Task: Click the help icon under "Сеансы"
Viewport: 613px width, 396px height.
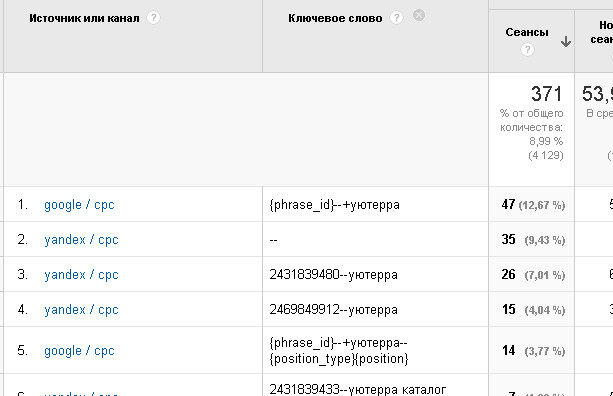Action: pos(527,50)
